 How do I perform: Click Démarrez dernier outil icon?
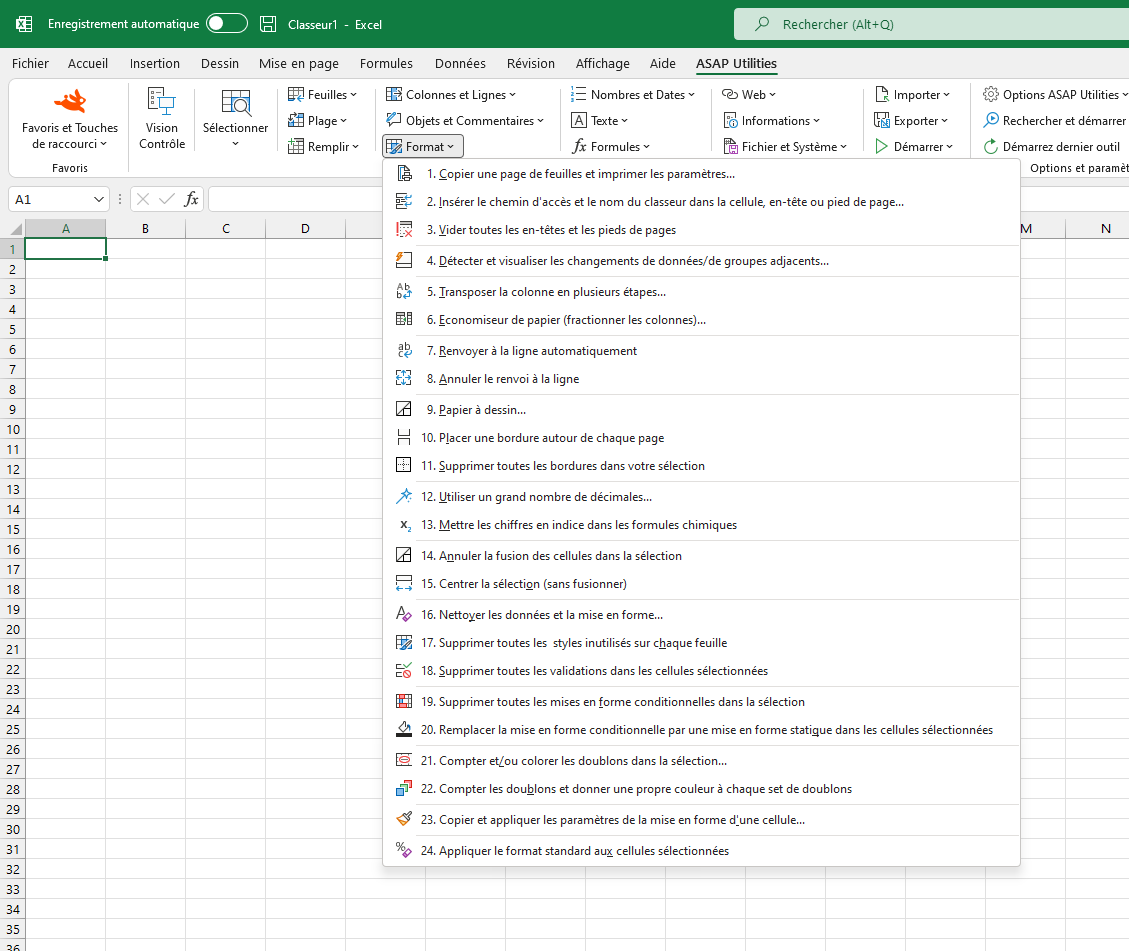tap(991, 146)
